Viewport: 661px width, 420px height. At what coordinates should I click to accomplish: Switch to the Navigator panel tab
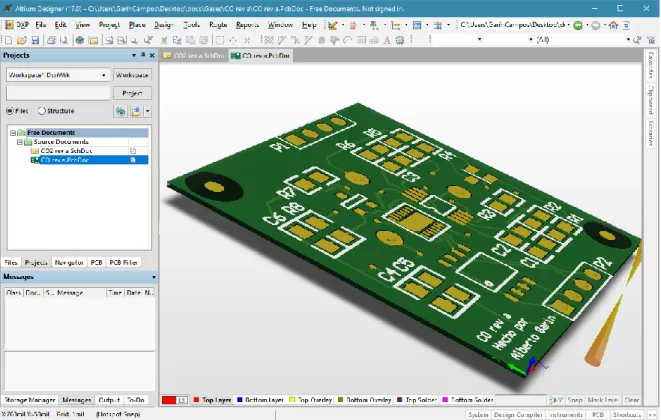69,262
